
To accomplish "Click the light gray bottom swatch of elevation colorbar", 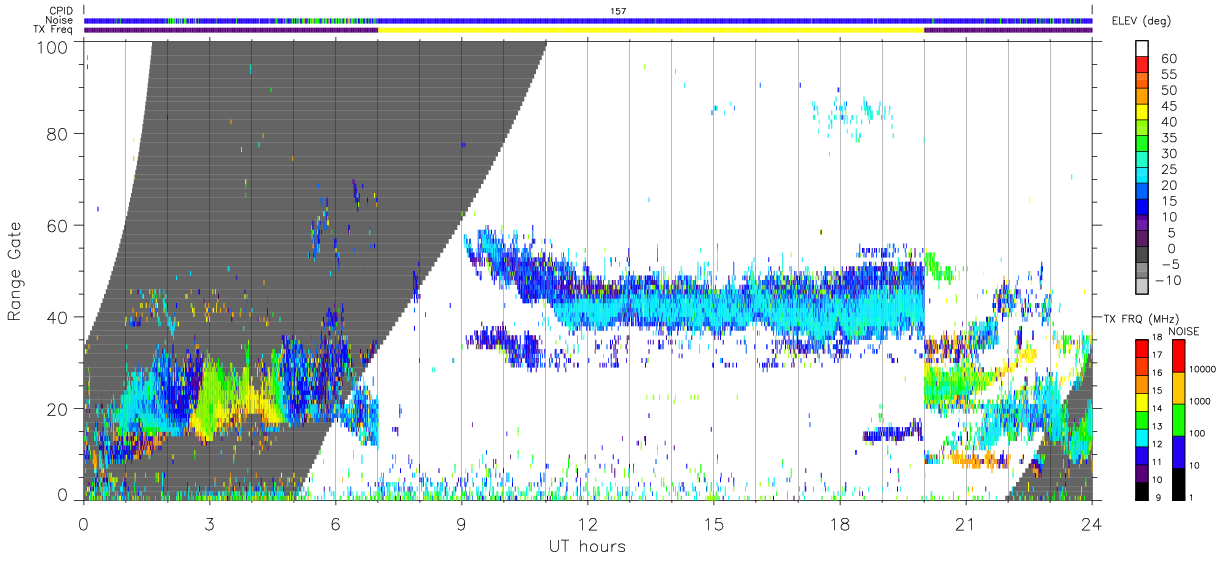I will click(1142, 286).
